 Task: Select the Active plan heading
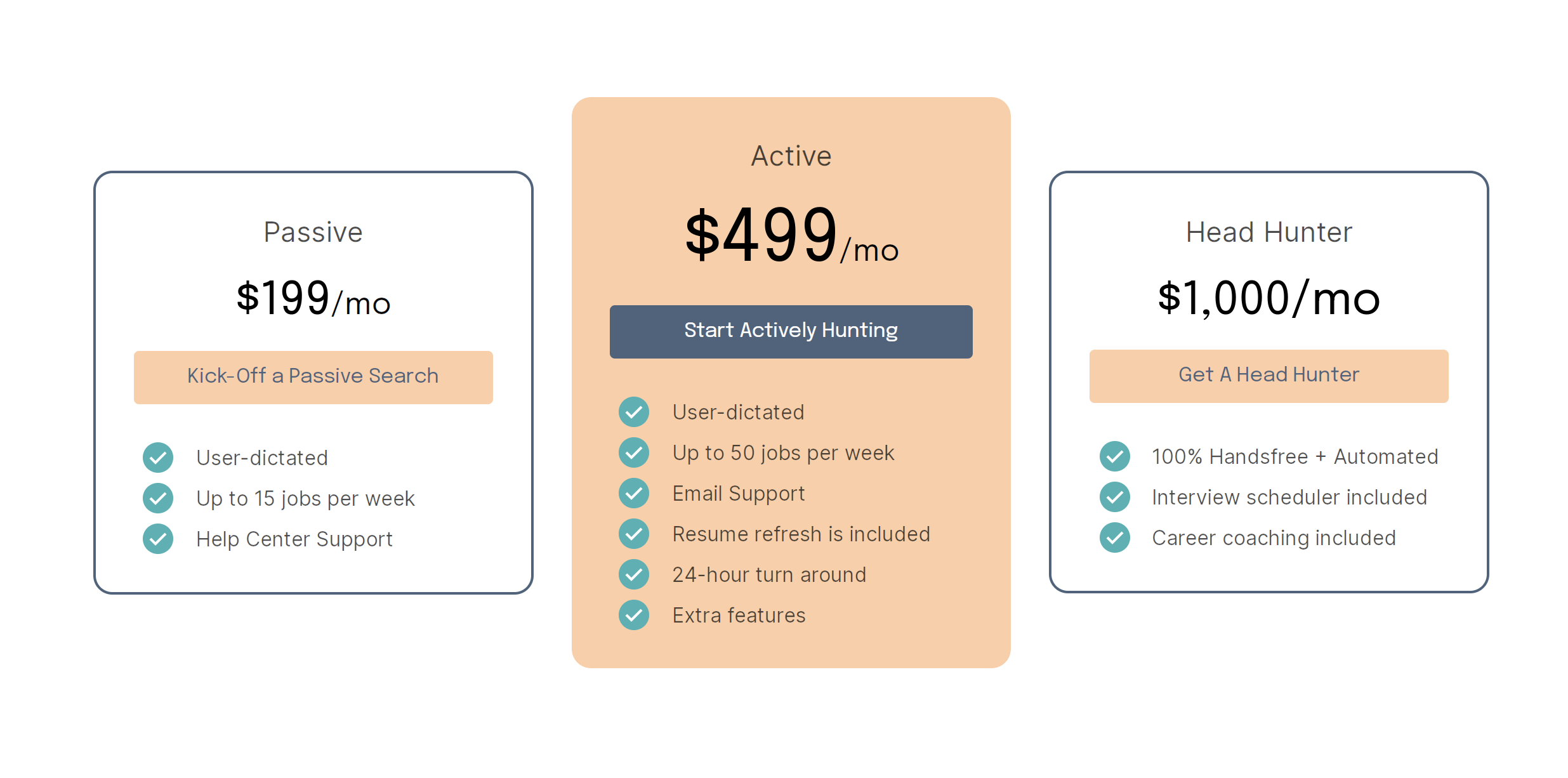coord(791,156)
